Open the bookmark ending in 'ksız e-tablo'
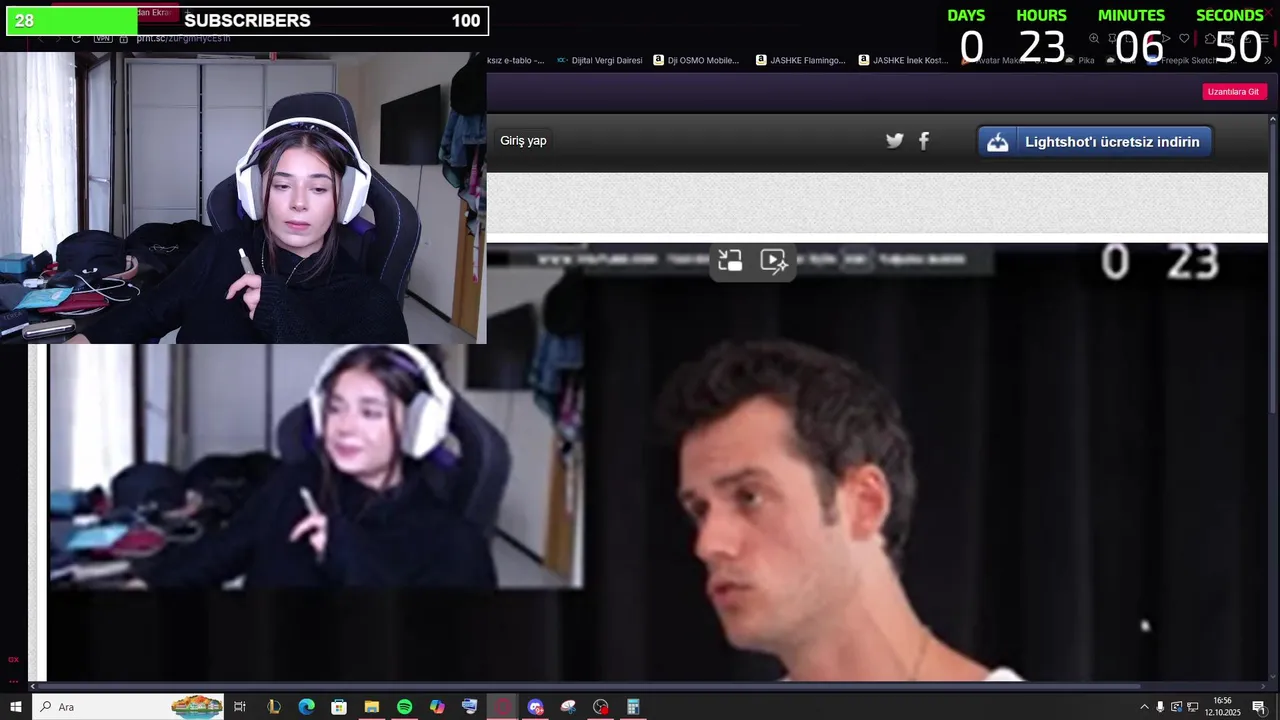Screen dimensions: 1280x720 tap(516, 60)
